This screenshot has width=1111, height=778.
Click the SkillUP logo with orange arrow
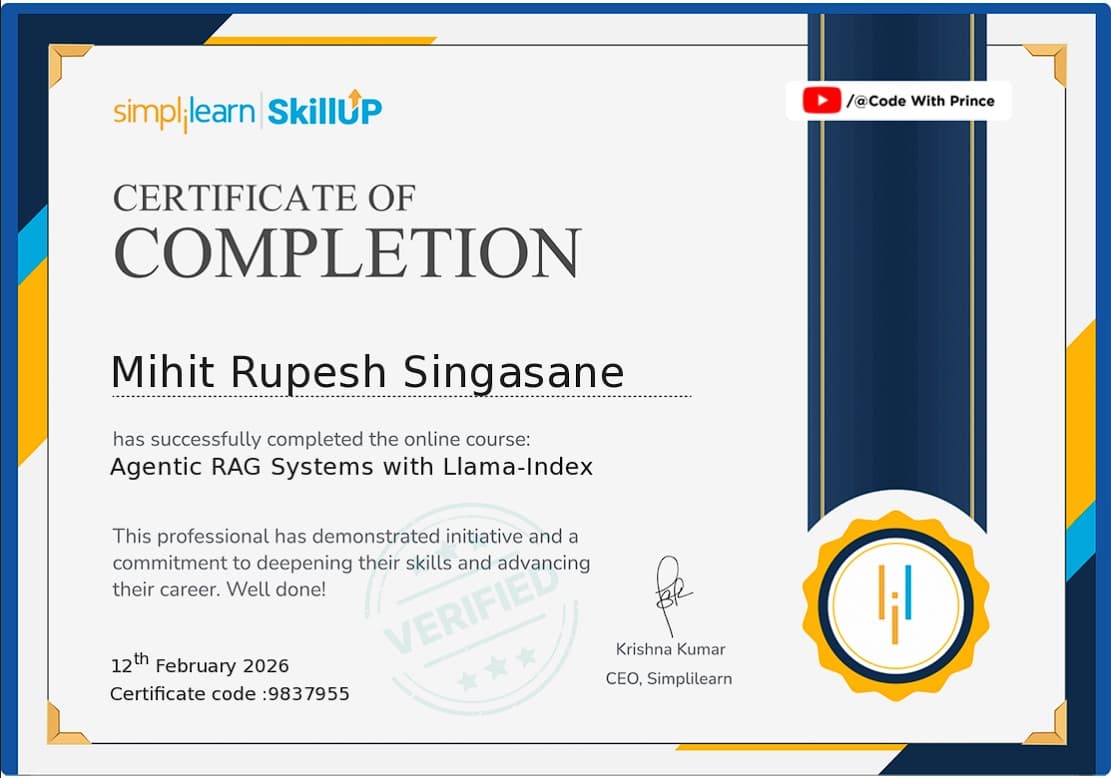point(327,108)
